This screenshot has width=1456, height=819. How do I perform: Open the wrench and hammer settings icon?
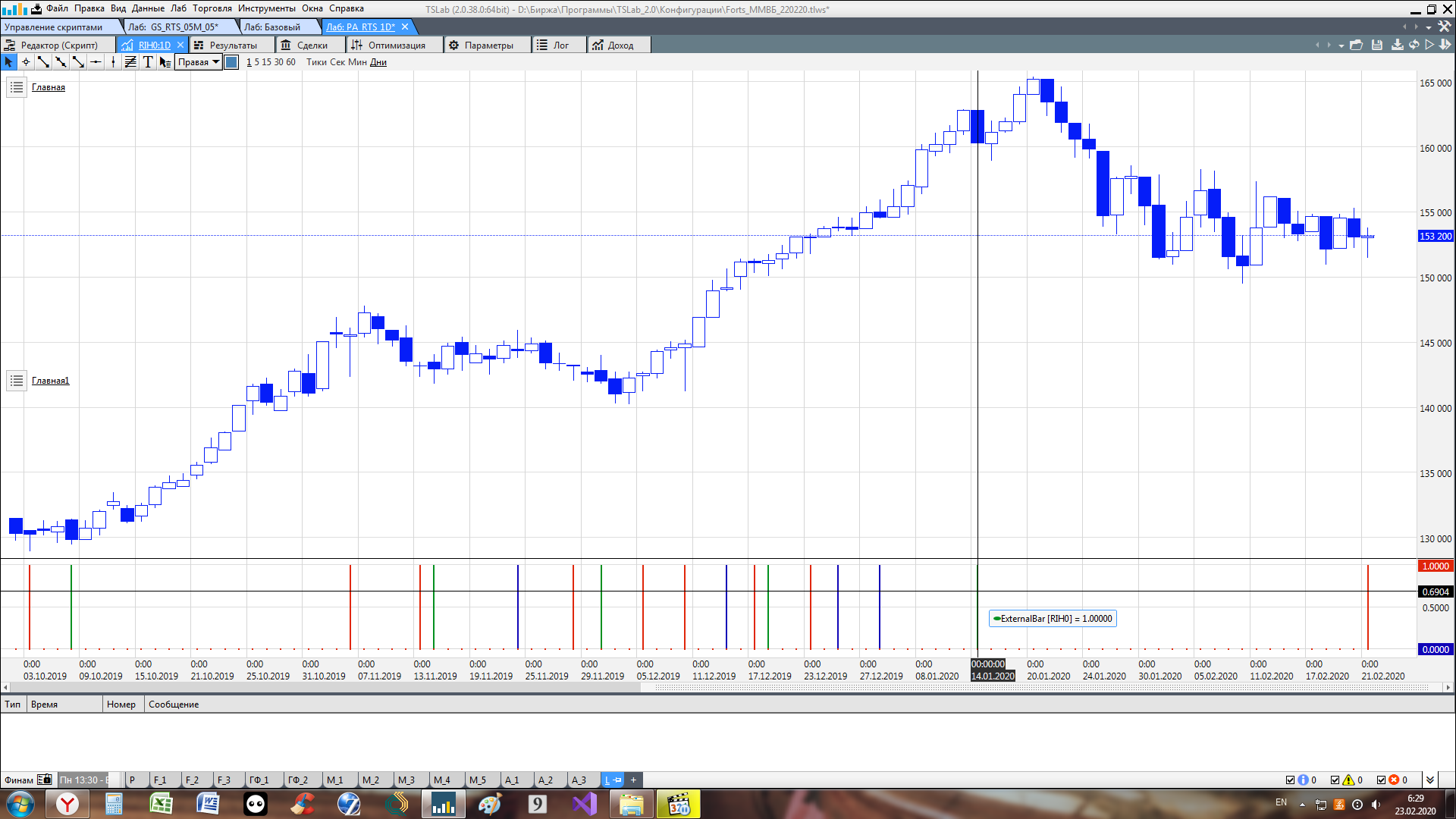point(1444,27)
